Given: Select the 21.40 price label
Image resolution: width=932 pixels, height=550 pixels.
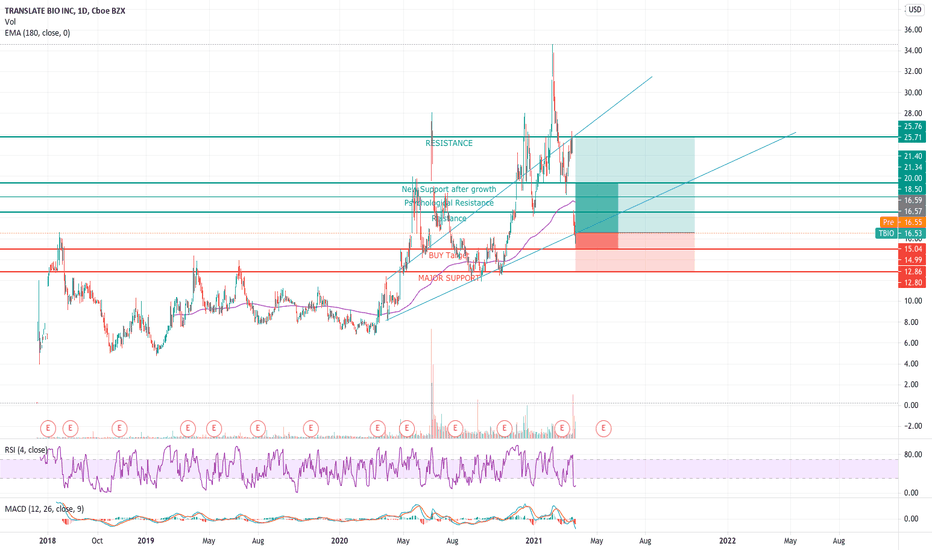Looking at the screenshot, I should 912,156.
